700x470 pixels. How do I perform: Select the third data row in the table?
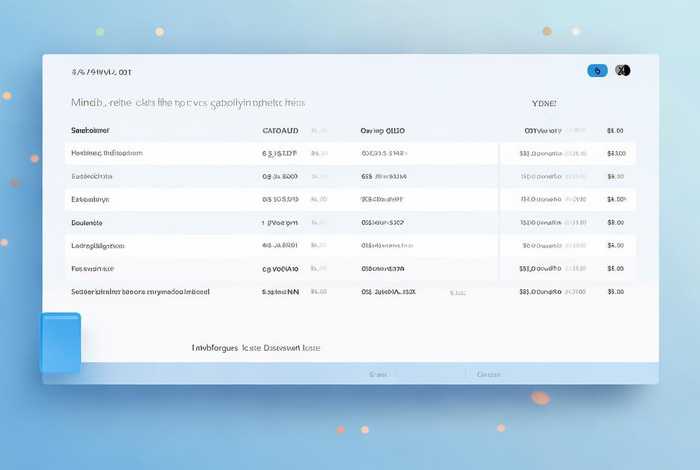(x=90, y=199)
